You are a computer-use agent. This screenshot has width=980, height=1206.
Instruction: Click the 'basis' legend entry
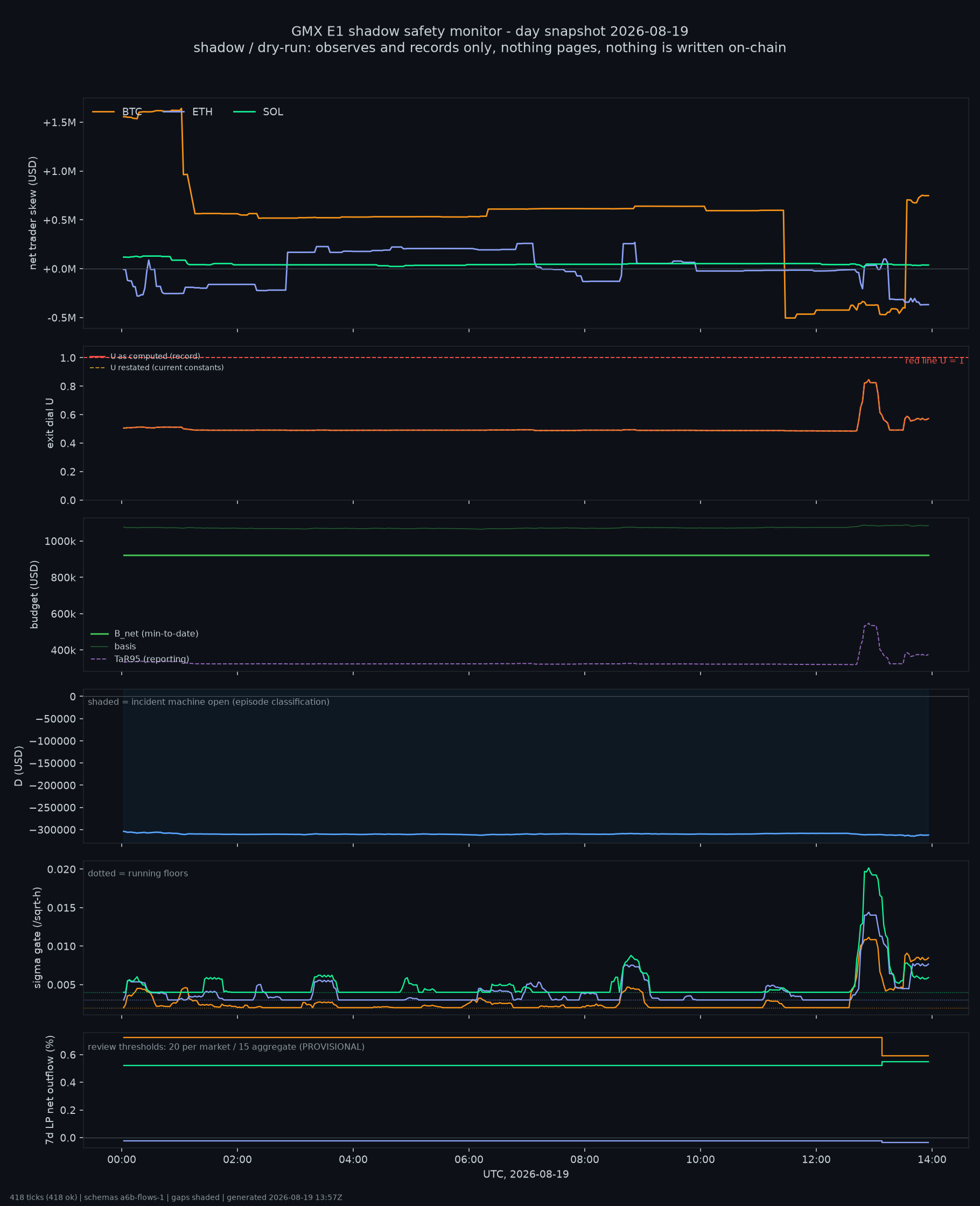pos(125,646)
